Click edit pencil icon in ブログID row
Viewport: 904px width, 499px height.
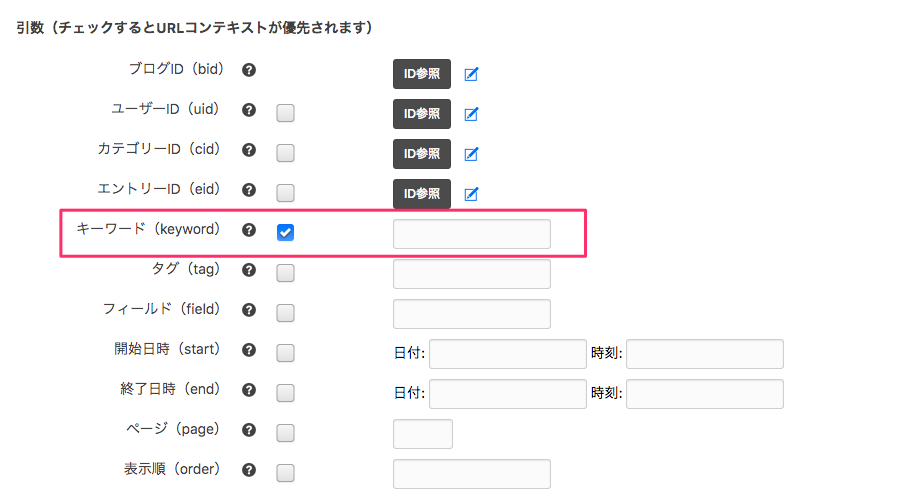472,74
